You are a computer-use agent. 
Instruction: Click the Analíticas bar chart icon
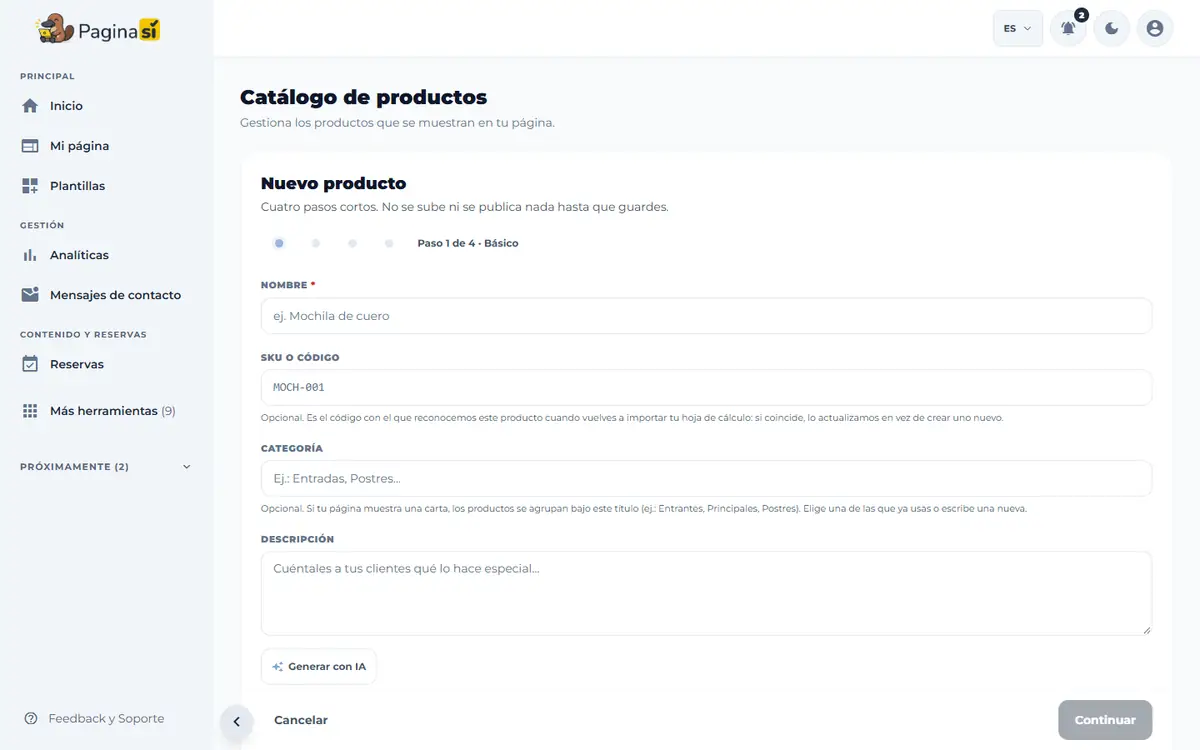[x=30, y=255]
